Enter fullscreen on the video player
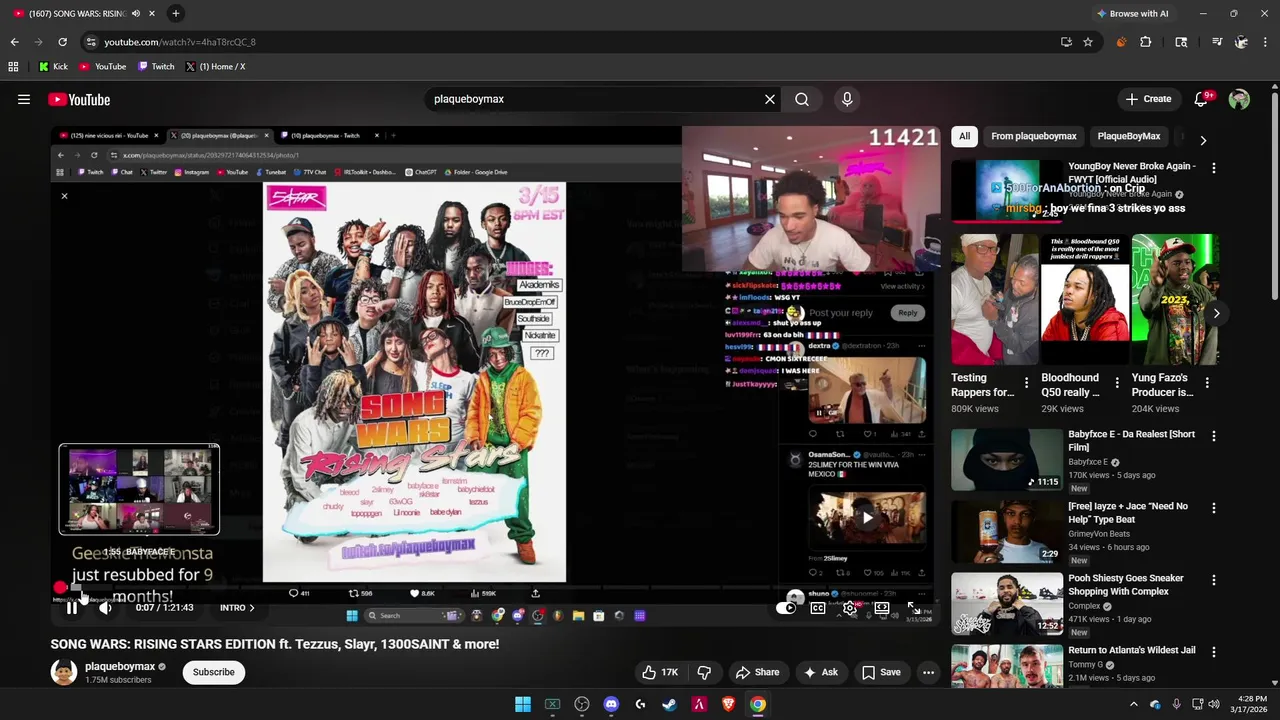The height and width of the screenshot is (720, 1280). [x=914, y=607]
